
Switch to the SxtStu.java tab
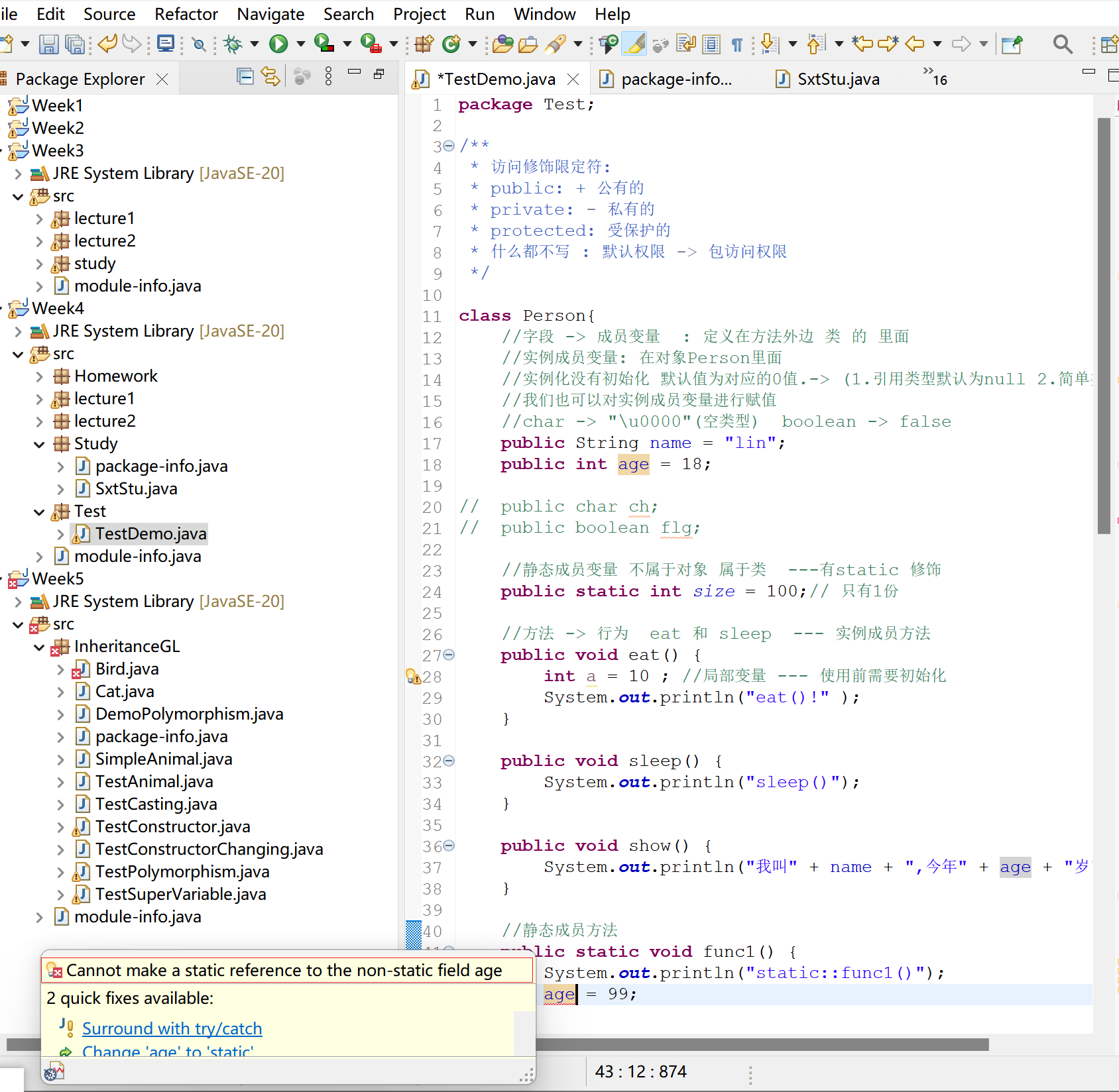[837, 80]
